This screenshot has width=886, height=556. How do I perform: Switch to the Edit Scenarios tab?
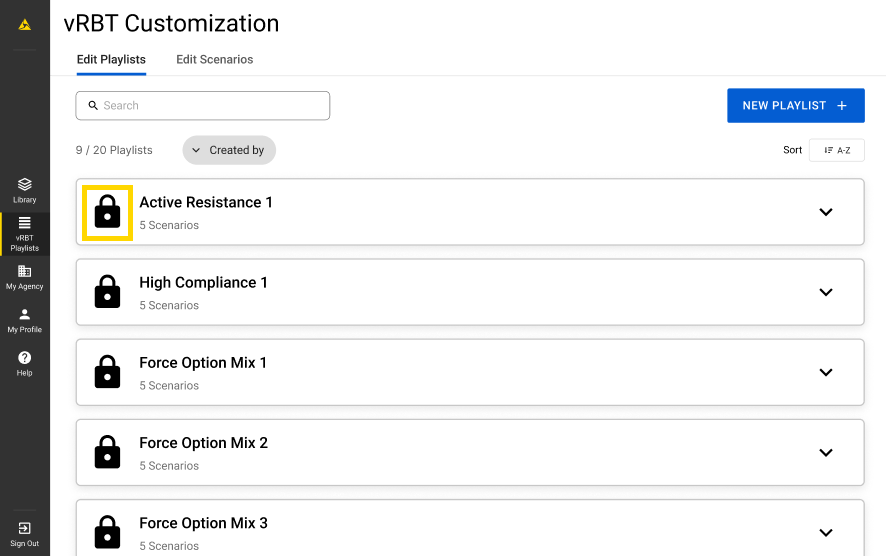click(215, 60)
